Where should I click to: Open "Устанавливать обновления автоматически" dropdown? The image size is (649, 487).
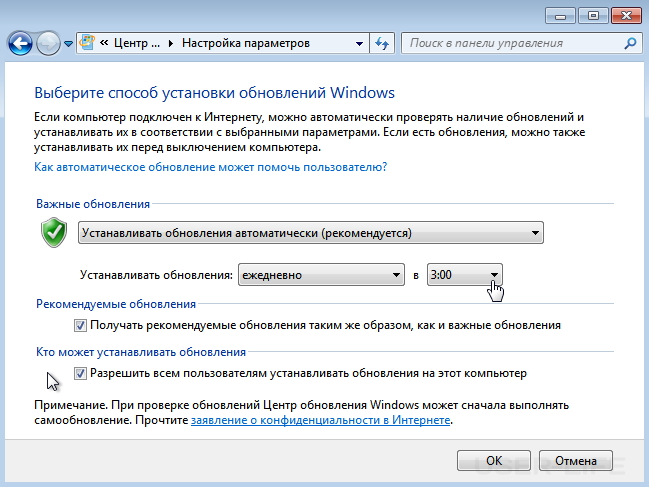tap(311, 233)
